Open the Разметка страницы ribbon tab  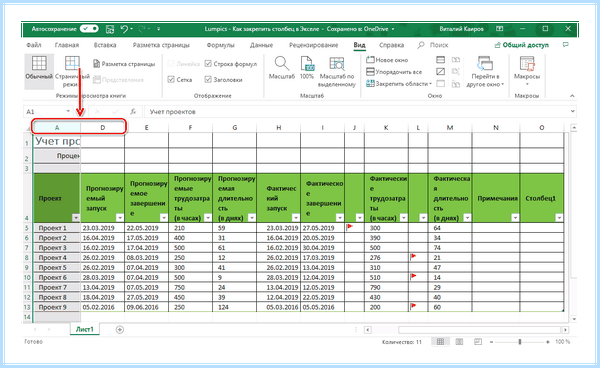click(x=161, y=45)
